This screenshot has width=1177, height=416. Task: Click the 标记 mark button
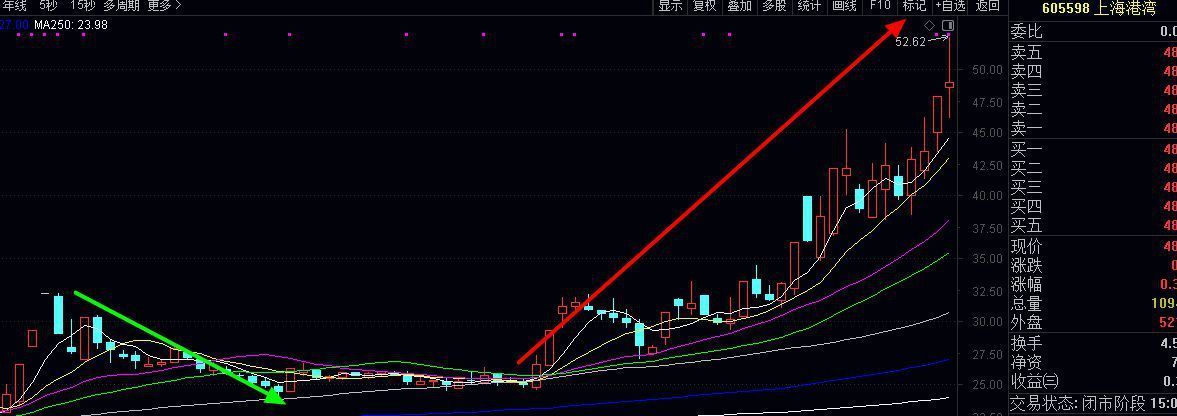914,6
